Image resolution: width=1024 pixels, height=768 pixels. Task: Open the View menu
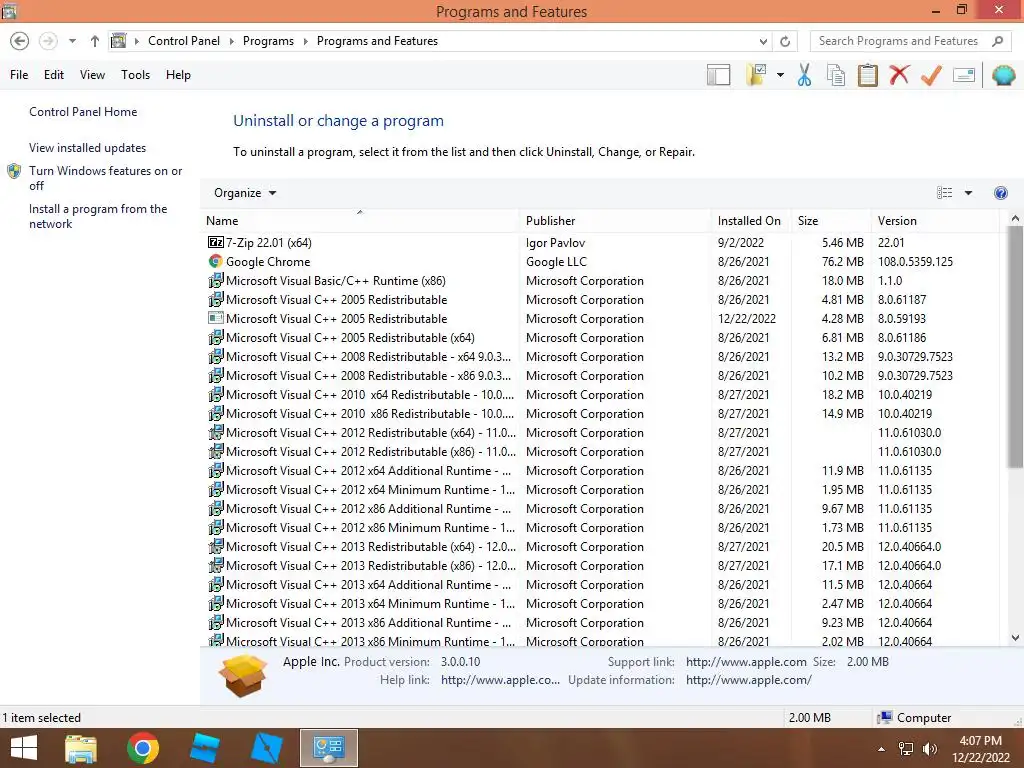point(92,75)
